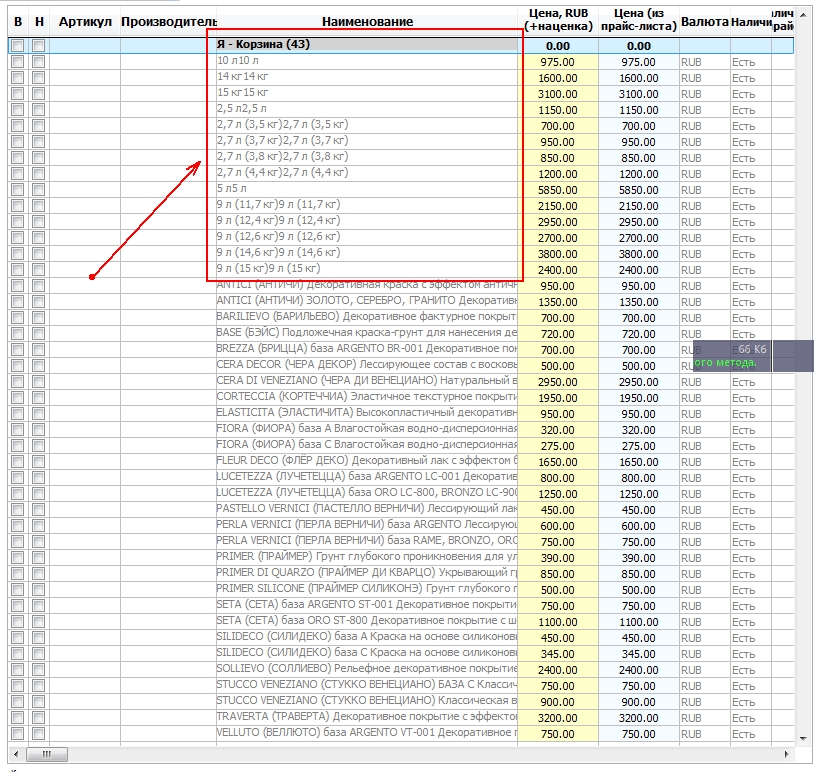Select the PRIMER (ПРАЙМЕР) Грунт глубокого row
814x772 pixels.
tap(401, 558)
